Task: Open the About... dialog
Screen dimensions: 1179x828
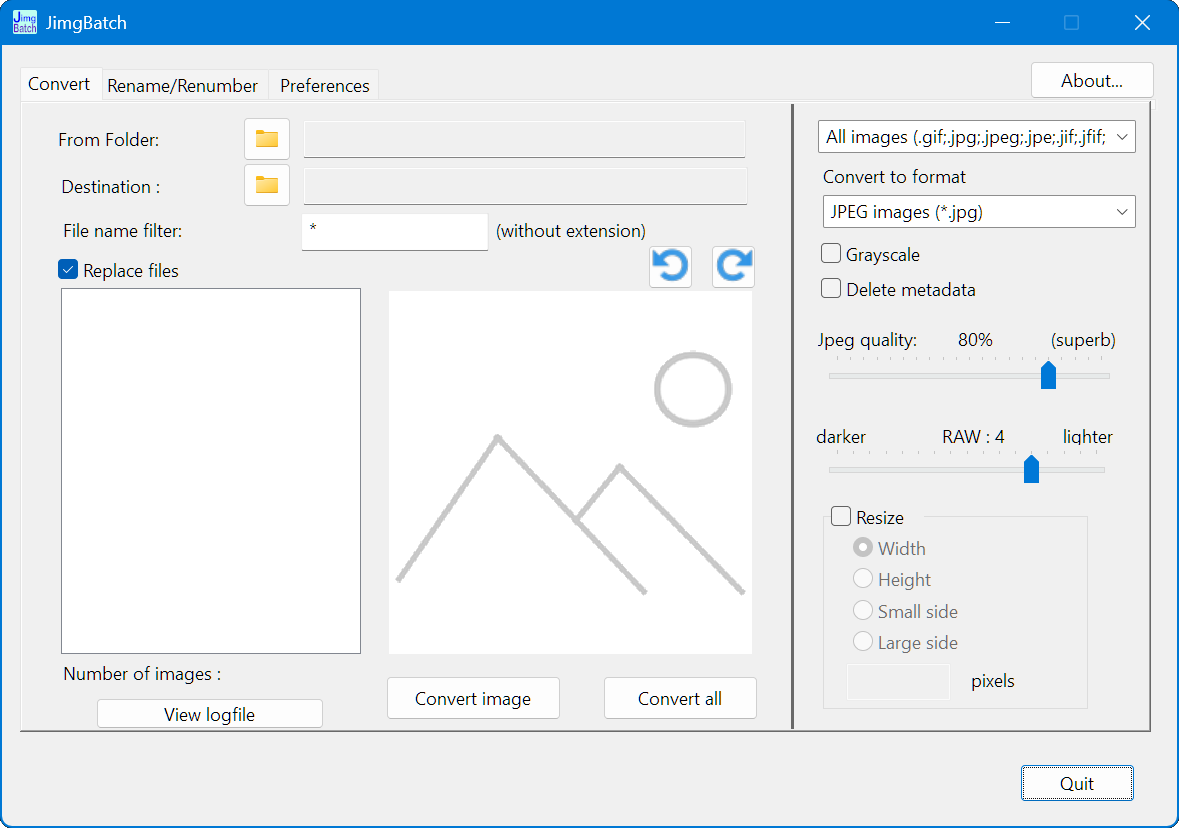Action: tap(1091, 81)
